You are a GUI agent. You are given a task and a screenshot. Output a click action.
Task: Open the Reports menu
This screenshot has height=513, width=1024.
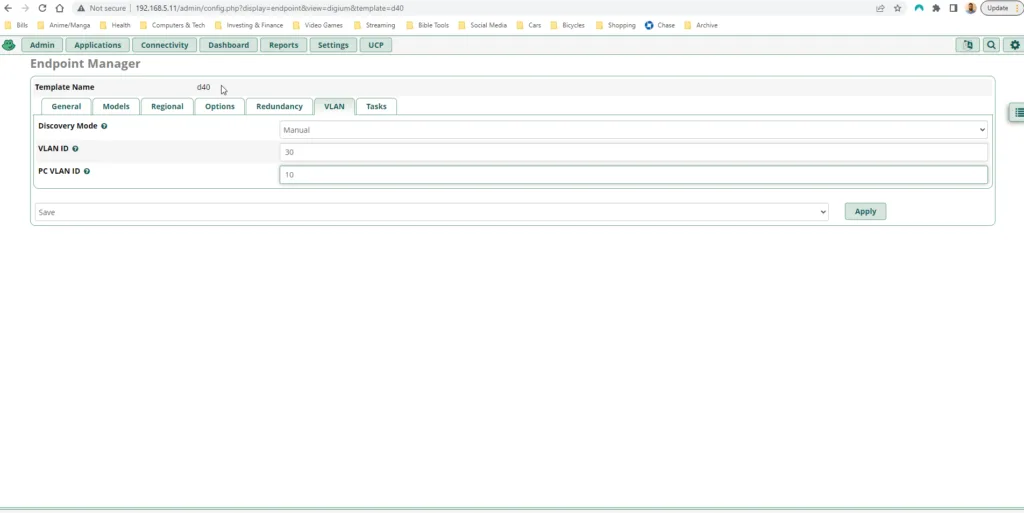283,45
